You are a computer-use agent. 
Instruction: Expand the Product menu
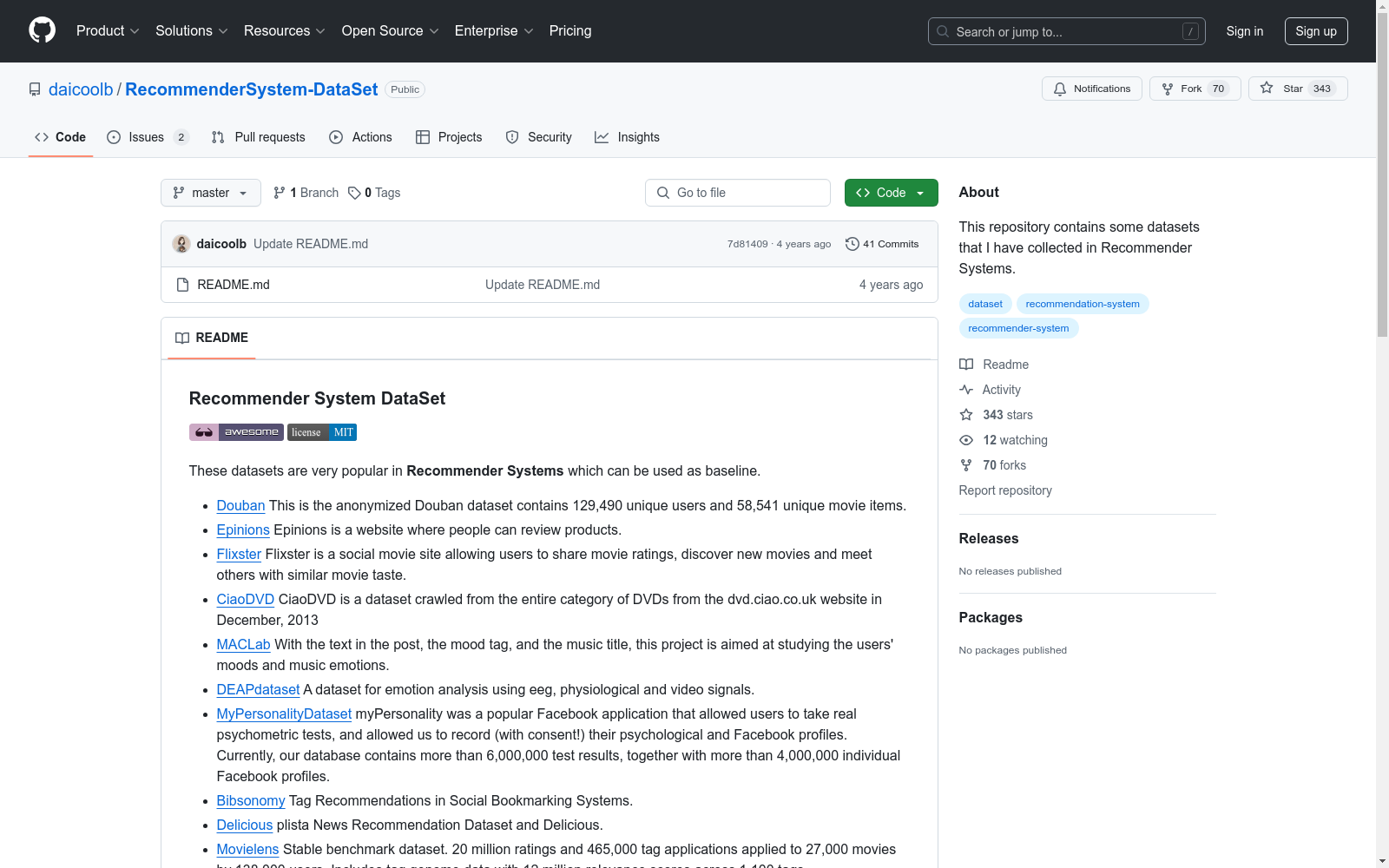(108, 30)
